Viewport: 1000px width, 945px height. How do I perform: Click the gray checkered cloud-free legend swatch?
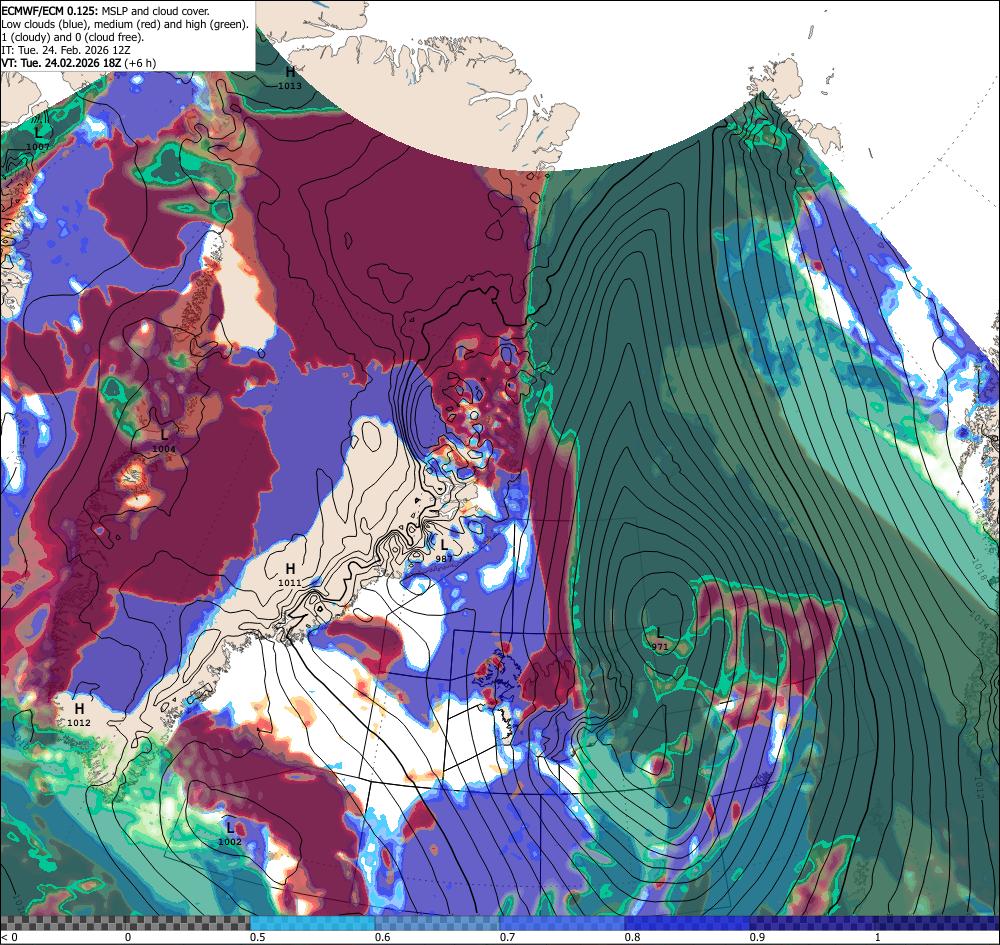click(x=125, y=923)
